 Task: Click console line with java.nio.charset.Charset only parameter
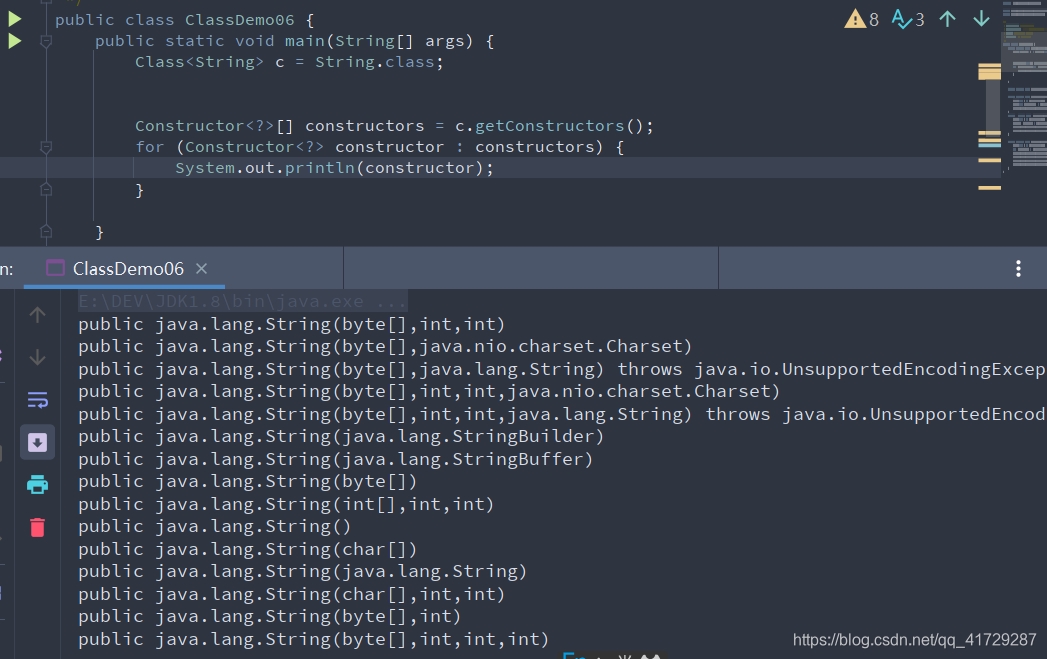pos(385,346)
